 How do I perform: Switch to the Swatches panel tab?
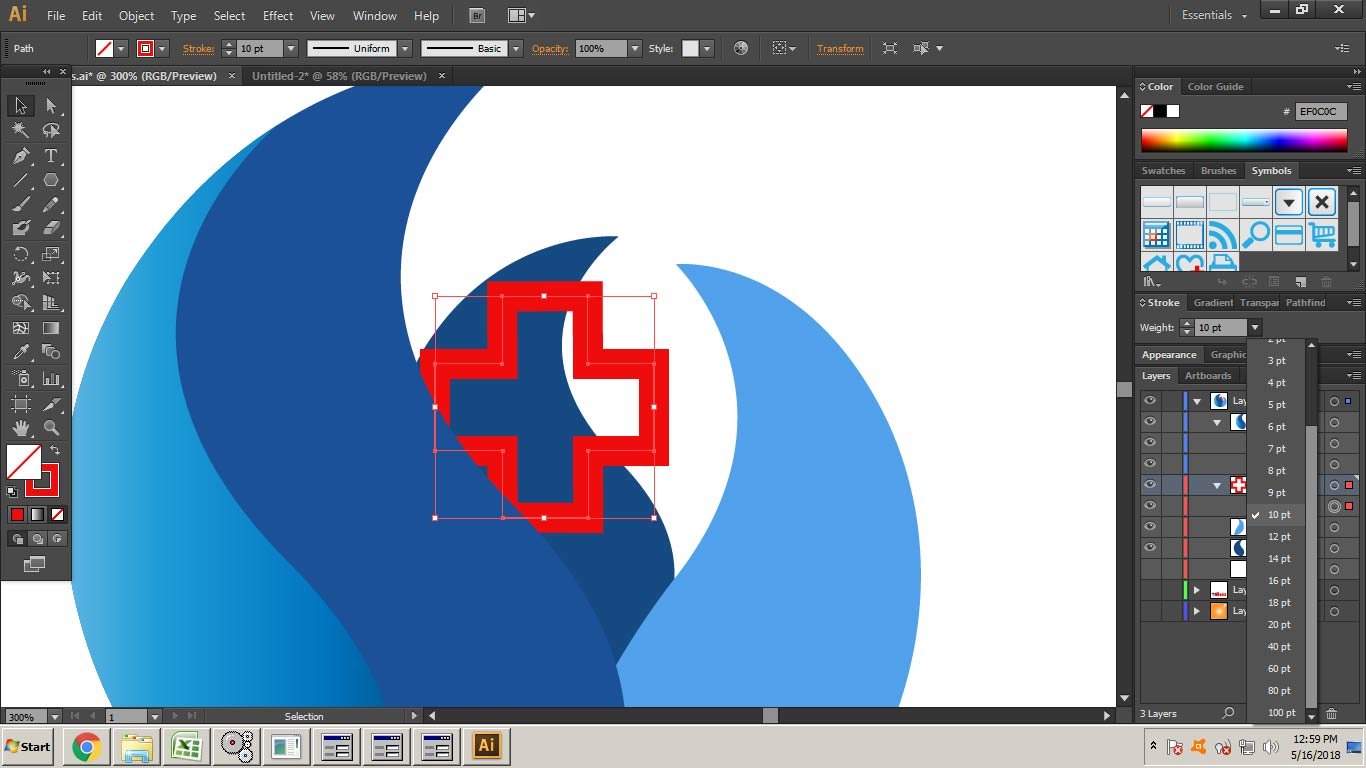(1163, 171)
